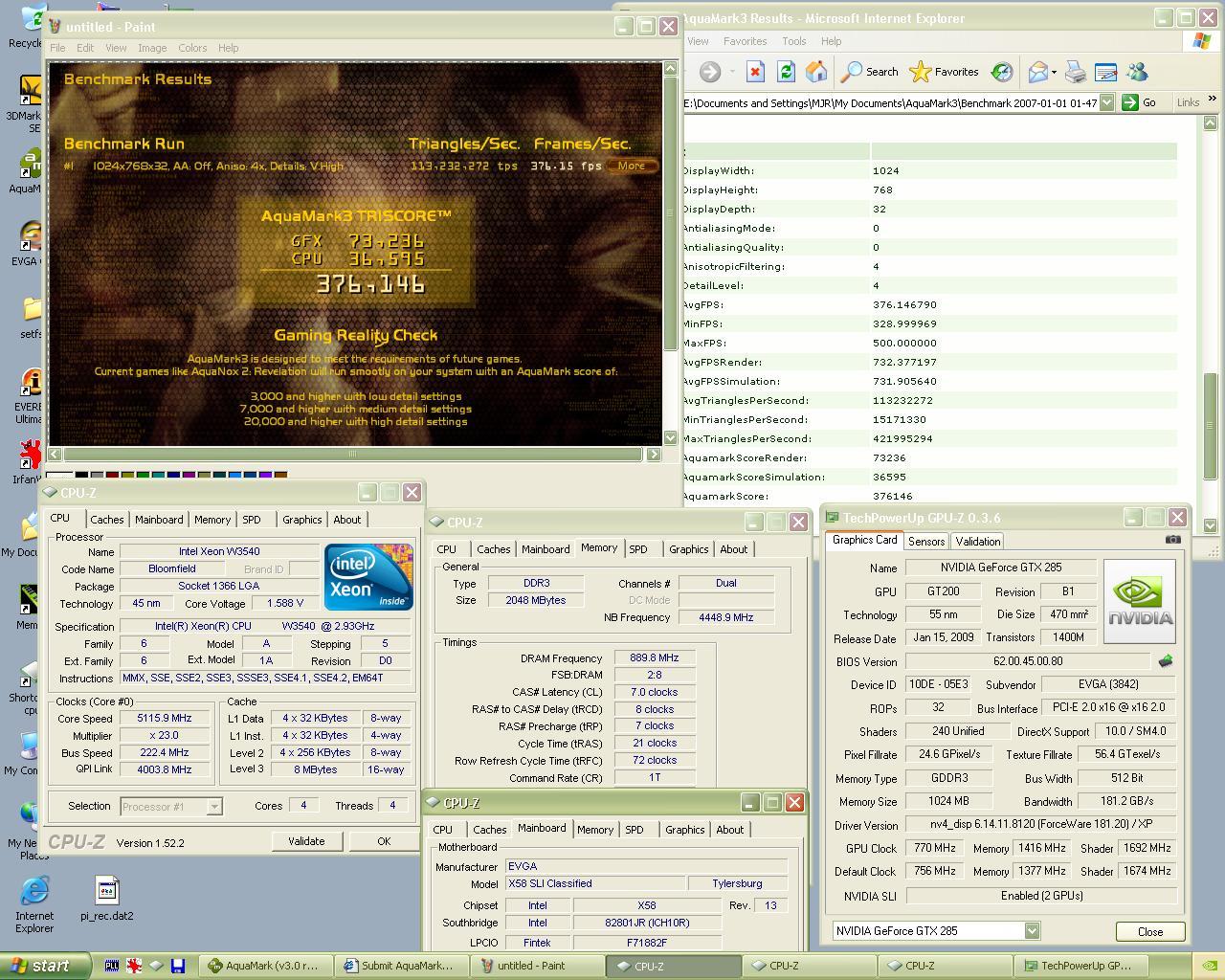Click motherboard model X58 SLI Classified
The width and height of the screenshot is (1225, 980).
coord(595,883)
